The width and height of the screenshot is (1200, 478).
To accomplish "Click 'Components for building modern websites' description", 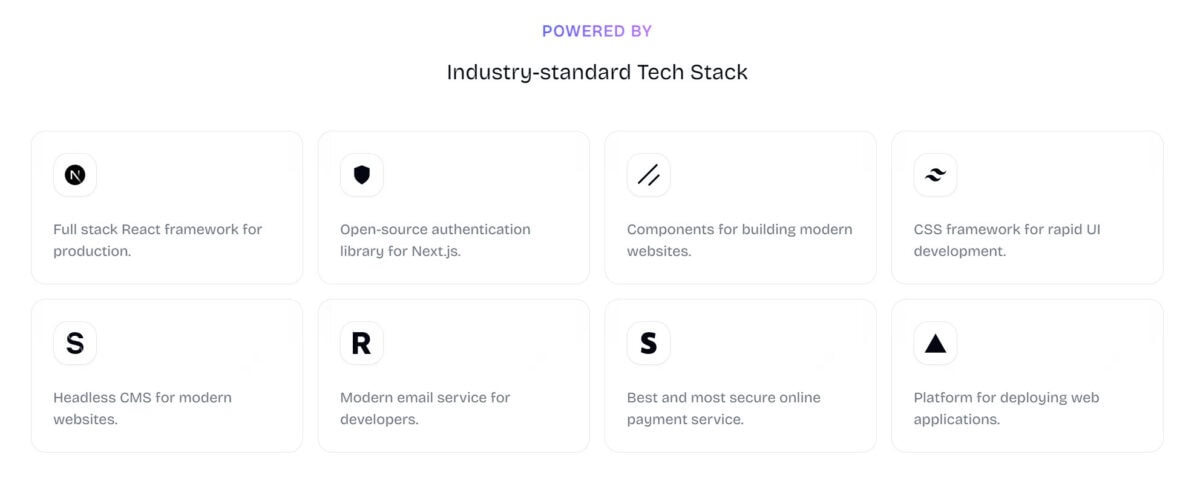I will (x=739, y=240).
